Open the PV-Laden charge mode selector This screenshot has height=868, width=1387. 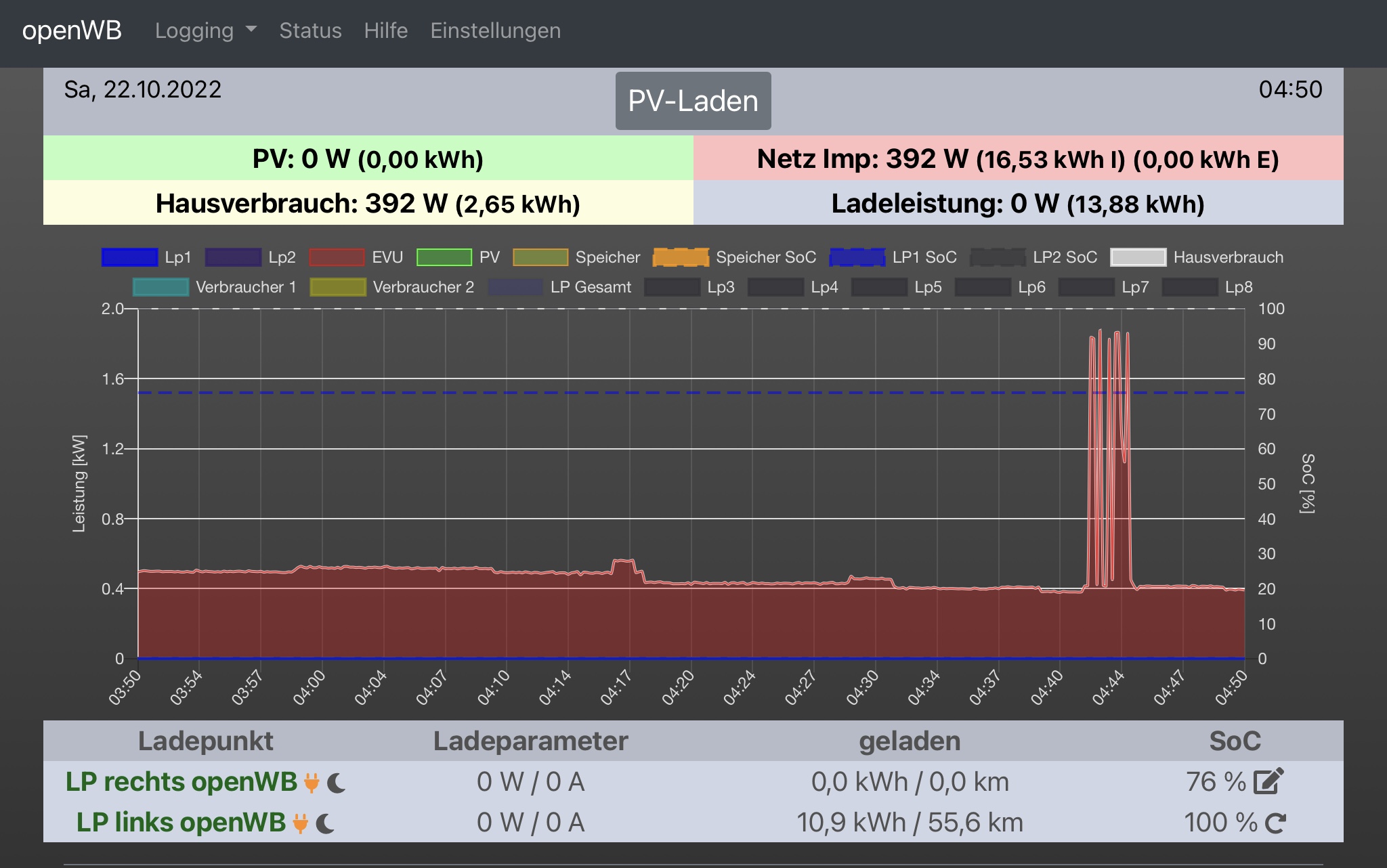(693, 101)
